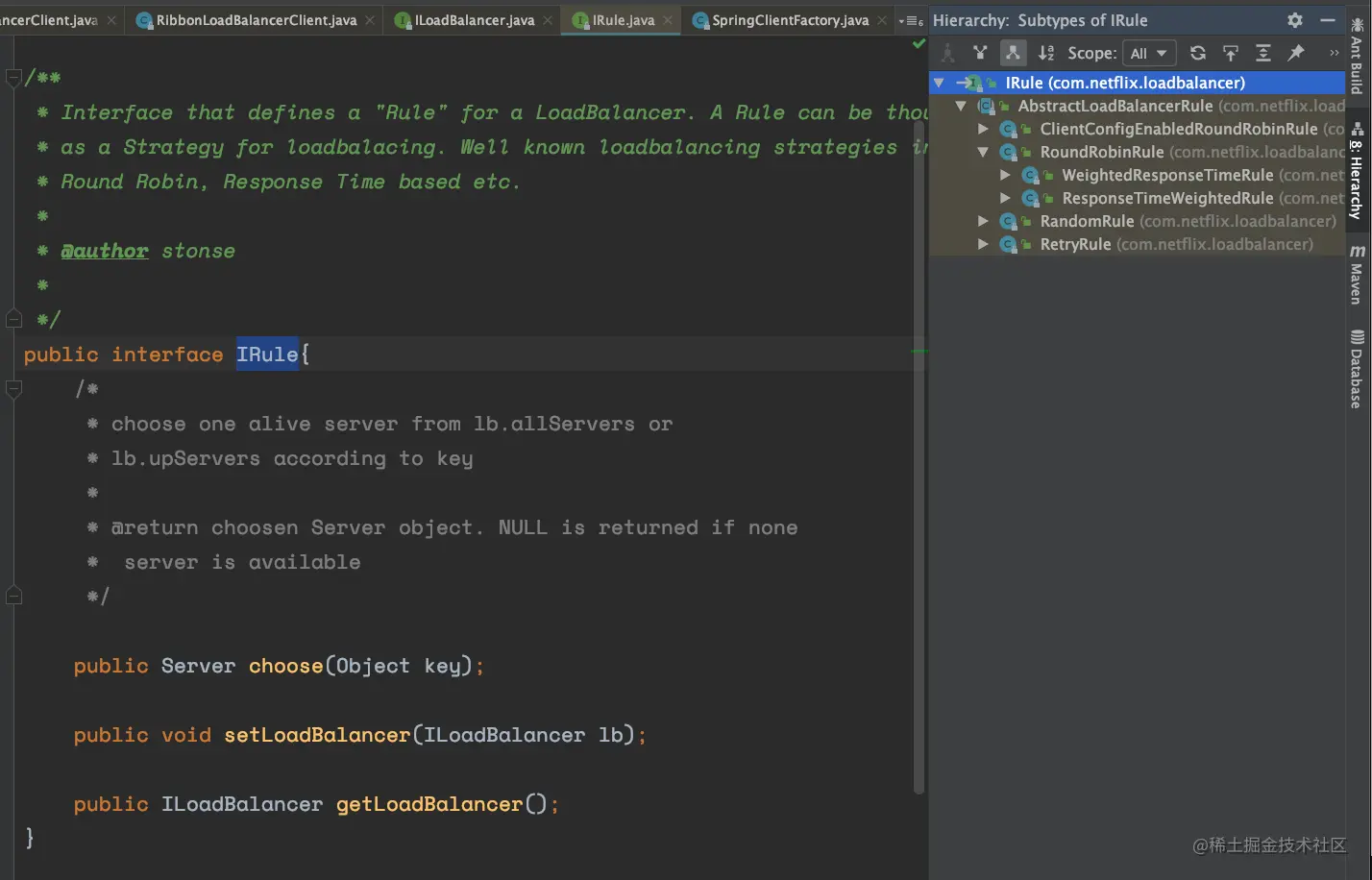Close SpringClientFactory.java tab
The width and height of the screenshot is (1372, 880).
point(882,20)
